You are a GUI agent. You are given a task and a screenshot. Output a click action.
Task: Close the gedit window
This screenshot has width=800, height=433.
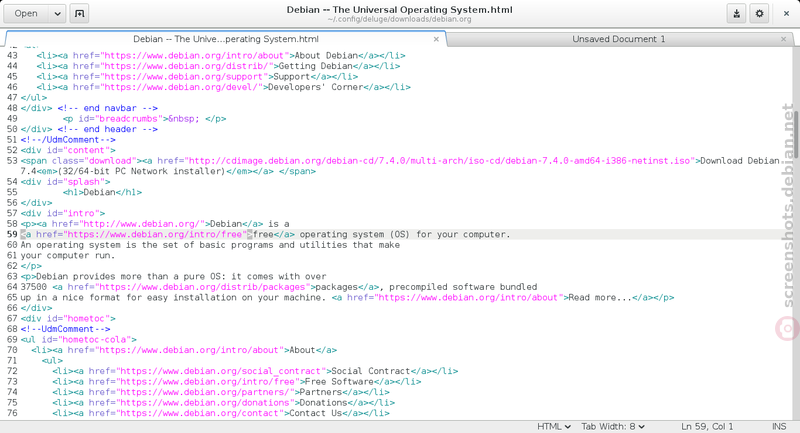(786, 14)
